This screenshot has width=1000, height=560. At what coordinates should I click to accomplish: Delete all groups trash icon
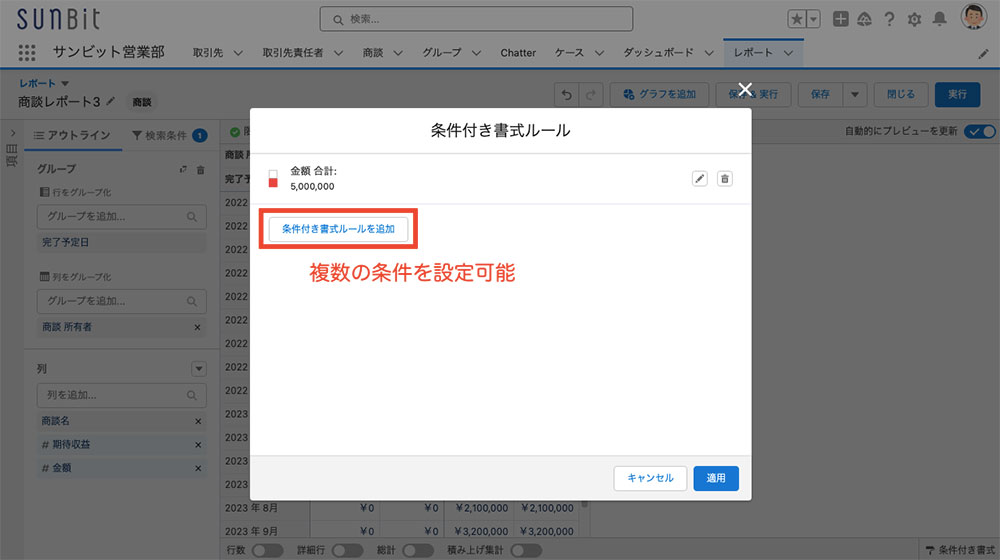pyautogui.click(x=200, y=170)
